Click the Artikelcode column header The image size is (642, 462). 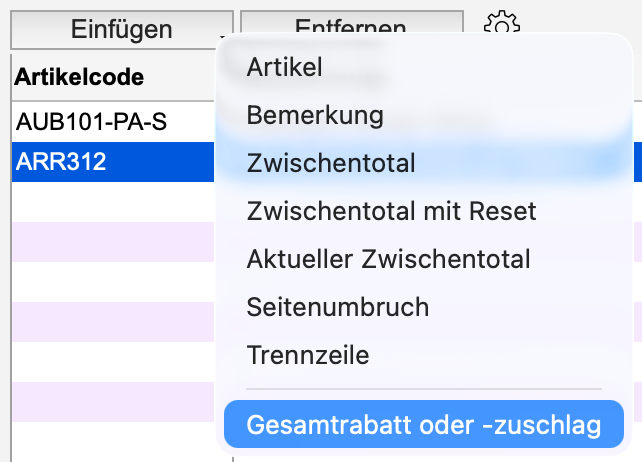[79, 77]
